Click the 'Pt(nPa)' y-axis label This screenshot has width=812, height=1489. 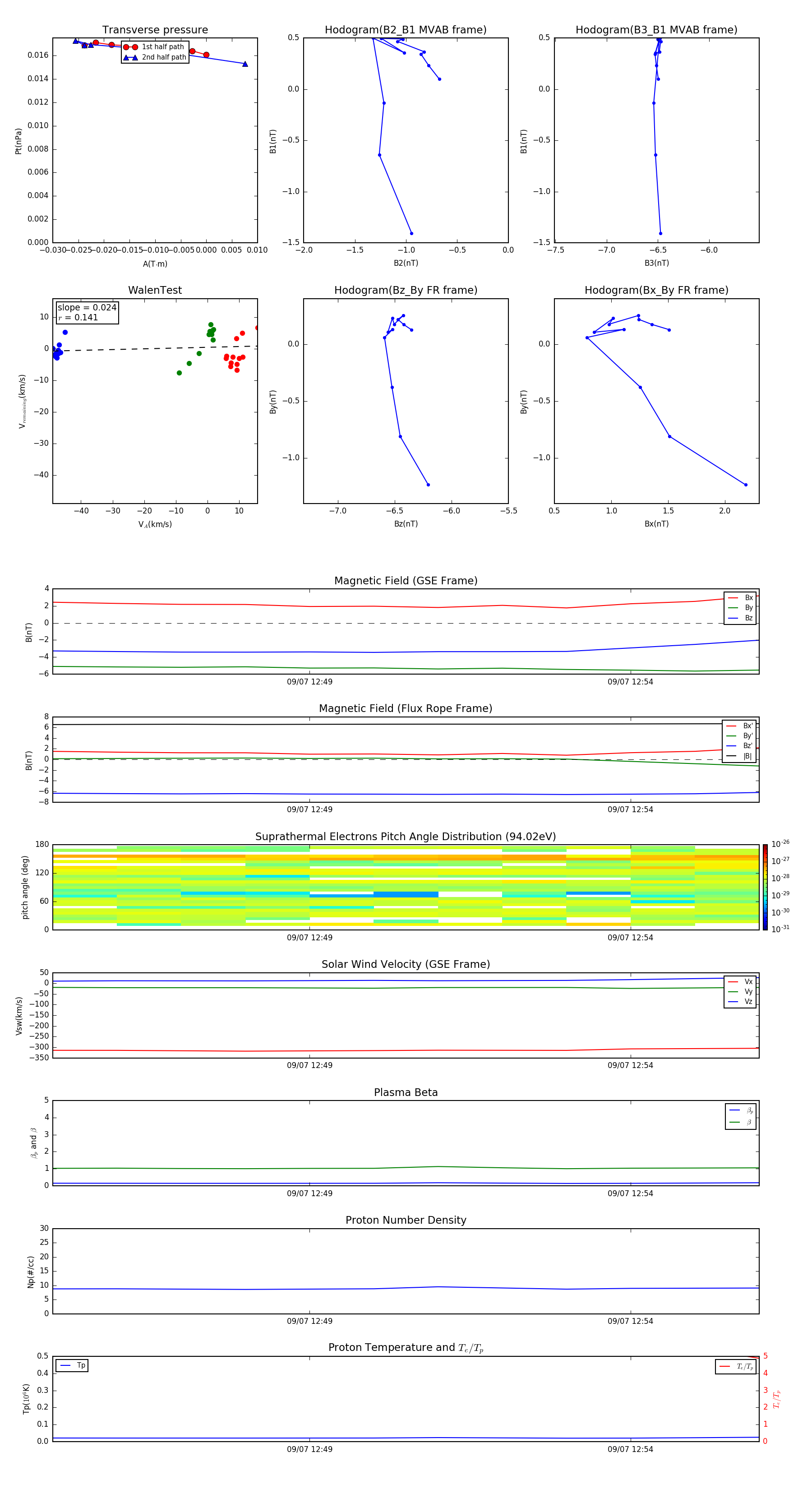(x=18, y=140)
